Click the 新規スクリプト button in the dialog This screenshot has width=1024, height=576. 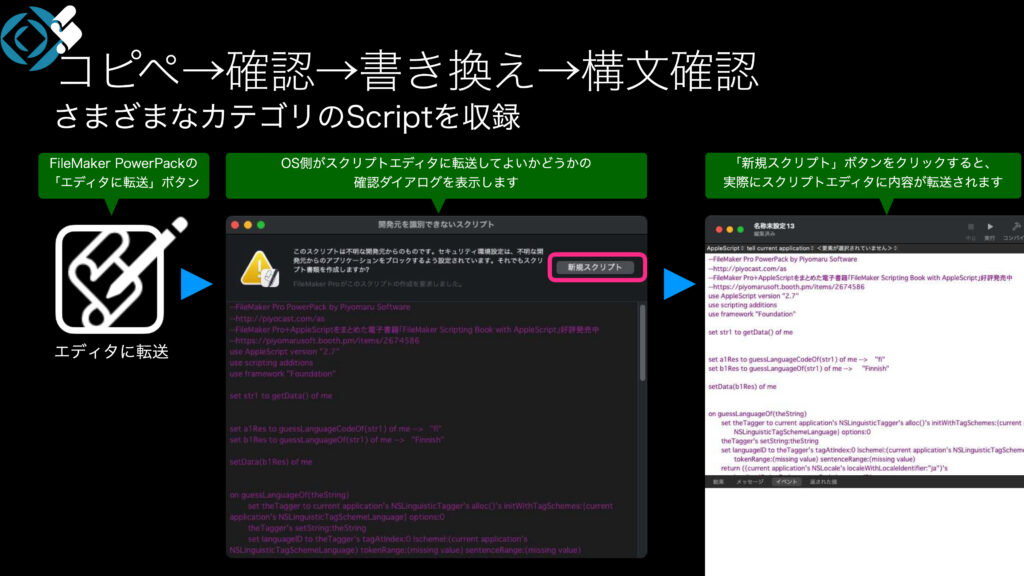pos(594,267)
